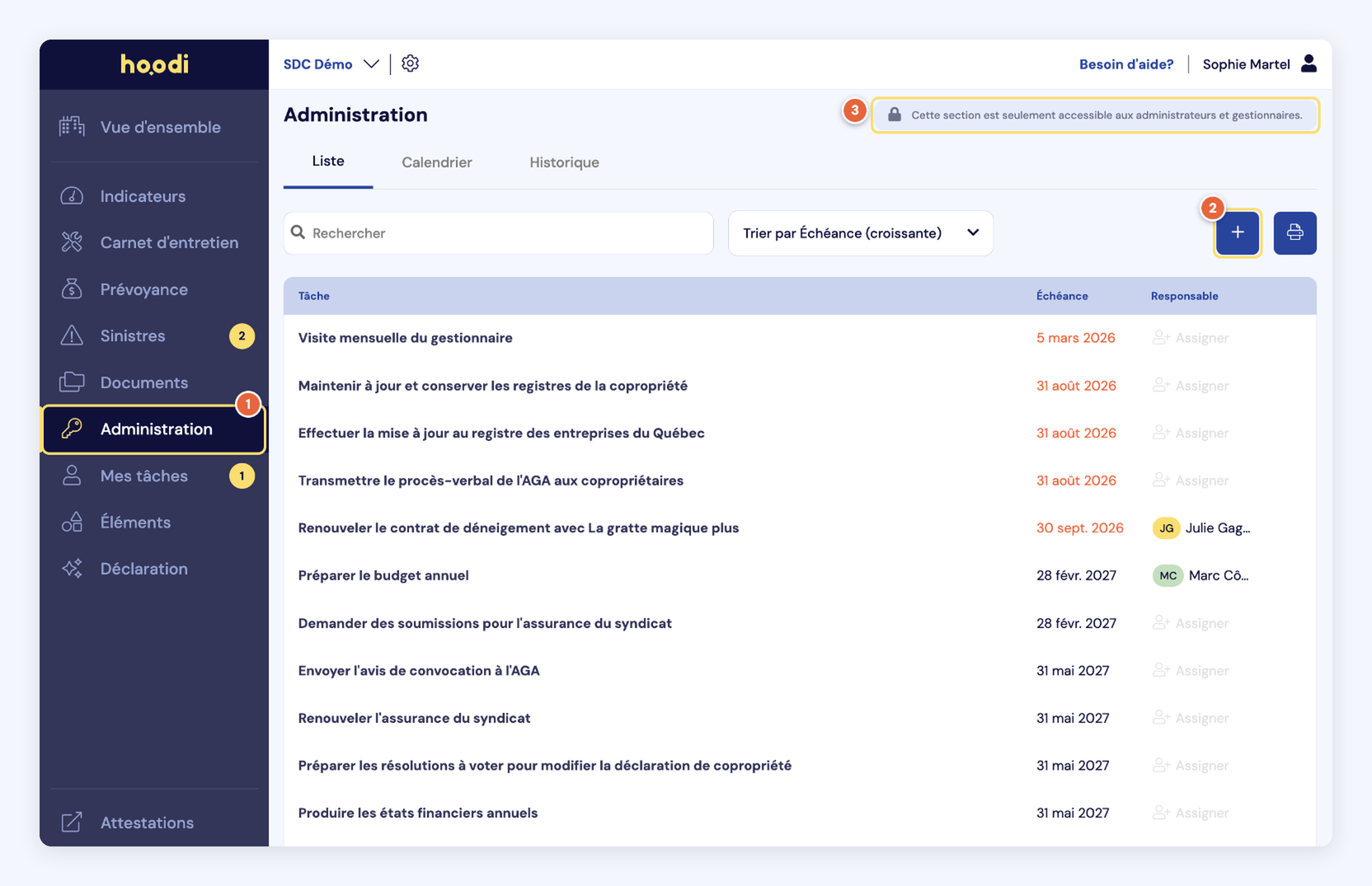Open Marc Cô… responsible assignee
Viewport: 1372px width, 886px height.
tap(1200, 575)
